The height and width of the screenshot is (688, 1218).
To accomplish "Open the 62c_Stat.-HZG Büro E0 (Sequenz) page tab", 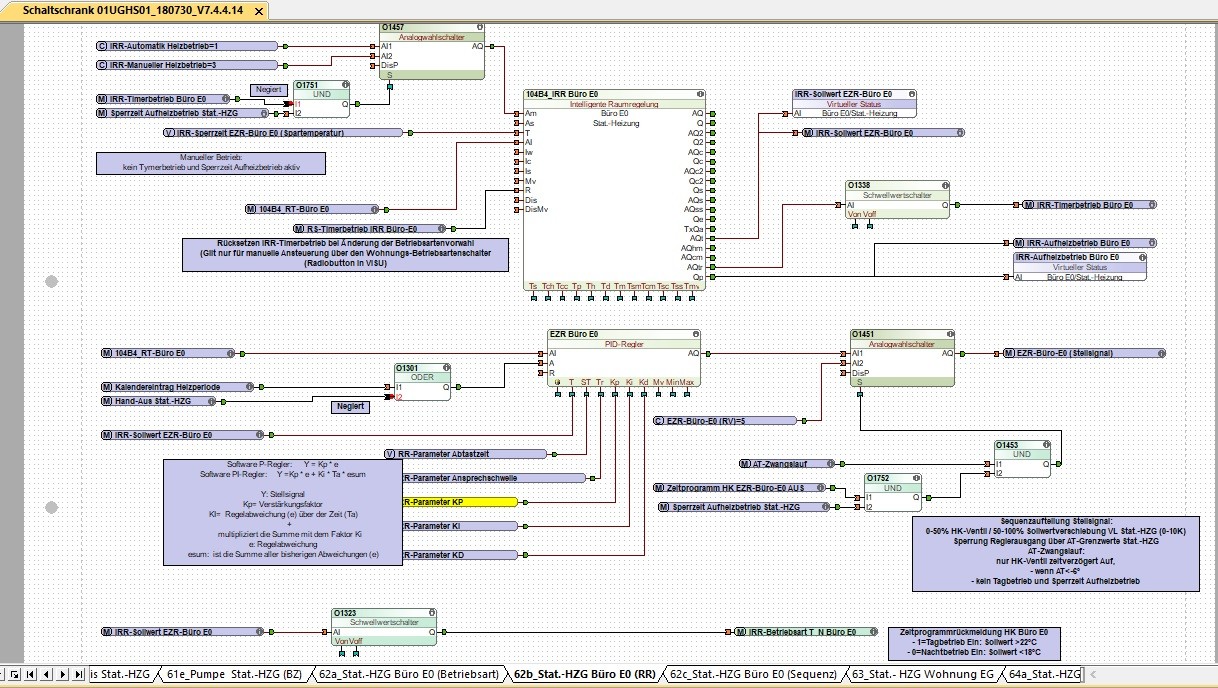I will tap(754, 675).
